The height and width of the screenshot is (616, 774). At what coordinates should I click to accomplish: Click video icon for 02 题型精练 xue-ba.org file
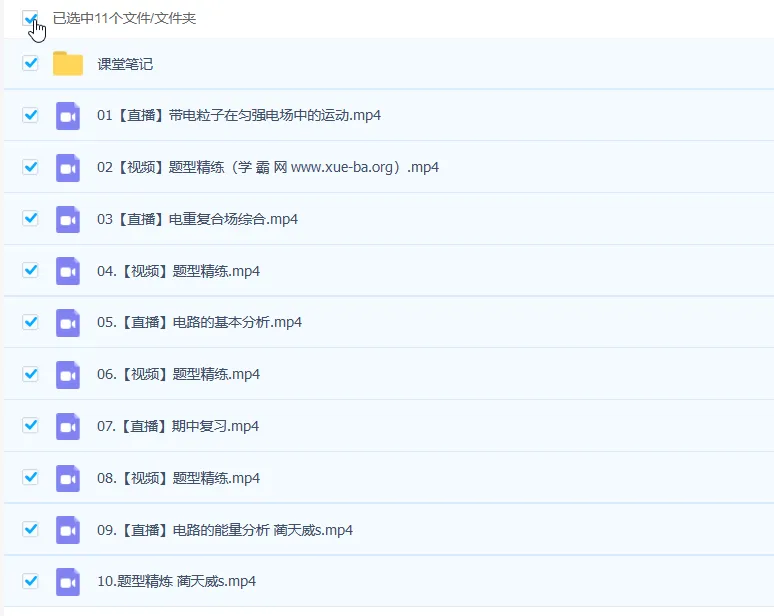(68, 167)
